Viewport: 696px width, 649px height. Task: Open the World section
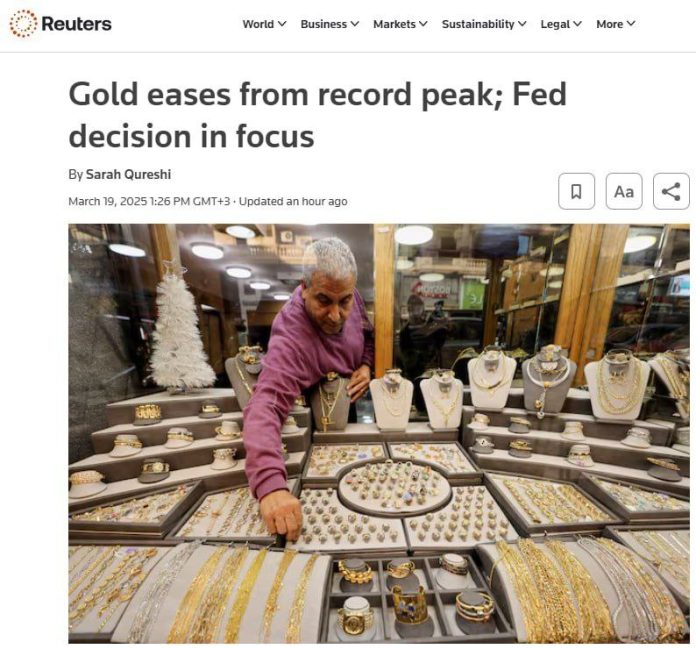point(258,24)
